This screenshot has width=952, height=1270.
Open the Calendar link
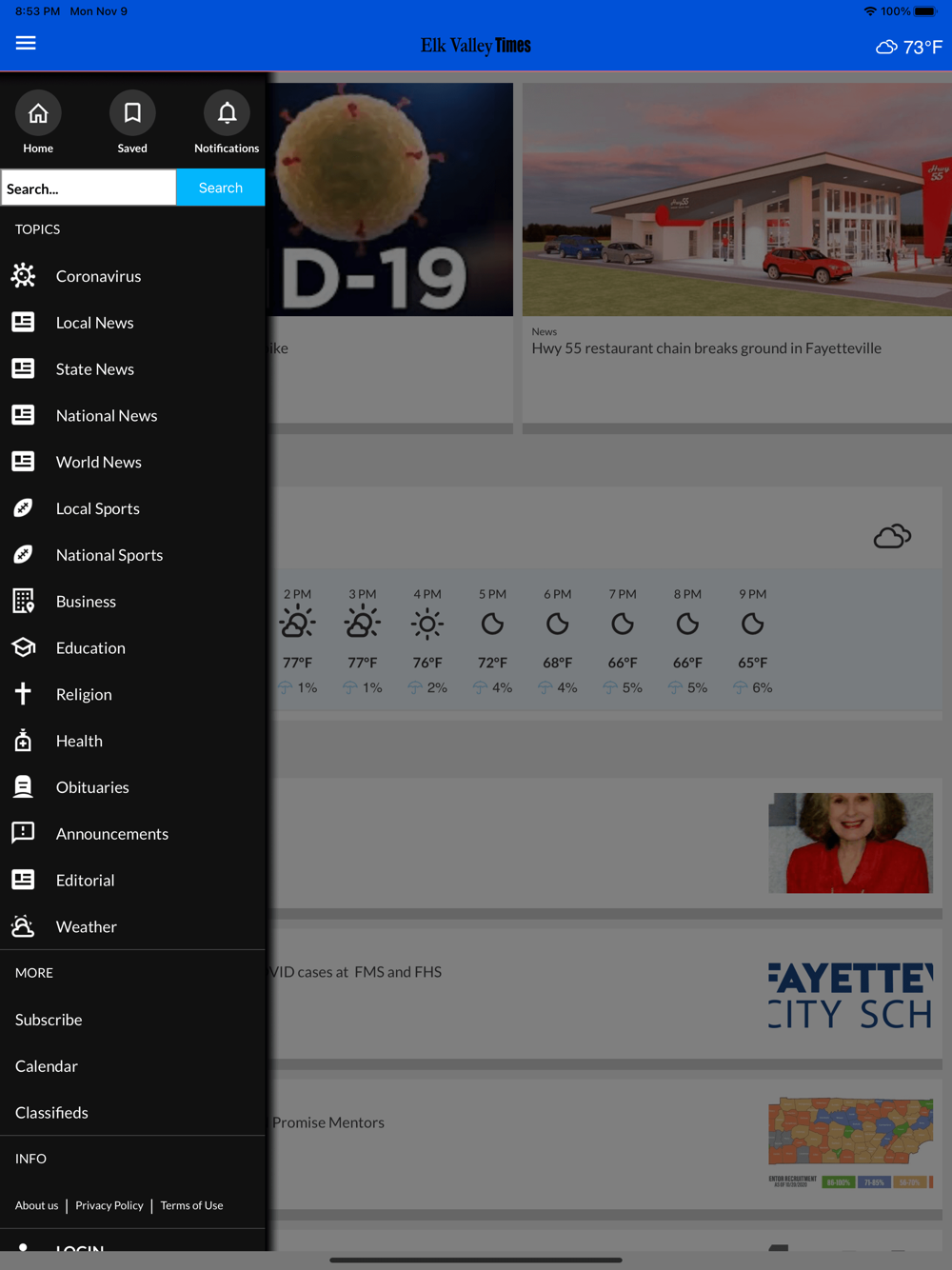tap(47, 1066)
